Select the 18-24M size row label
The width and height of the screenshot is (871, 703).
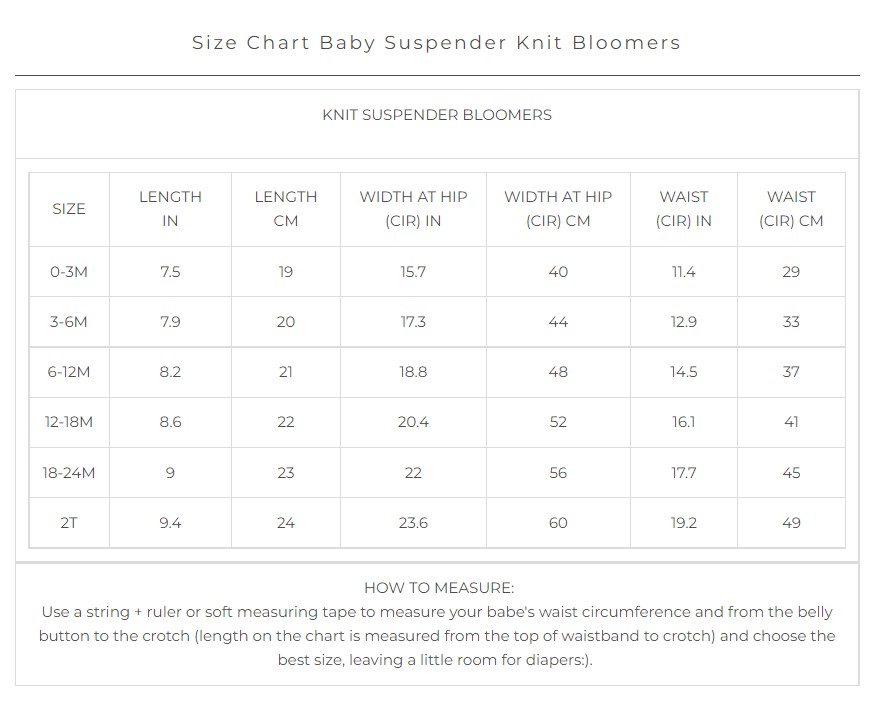69,473
